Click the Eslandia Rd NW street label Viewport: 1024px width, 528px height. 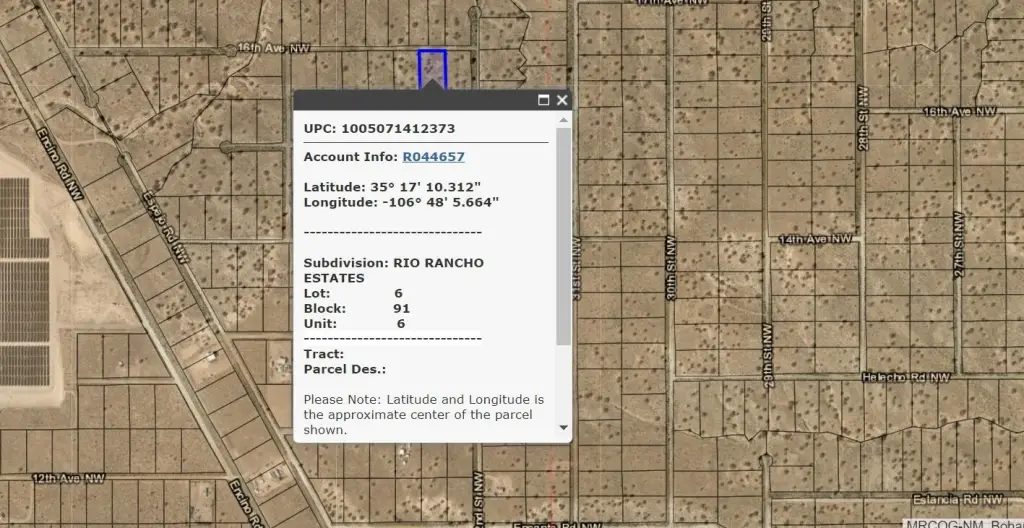tap(958, 498)
